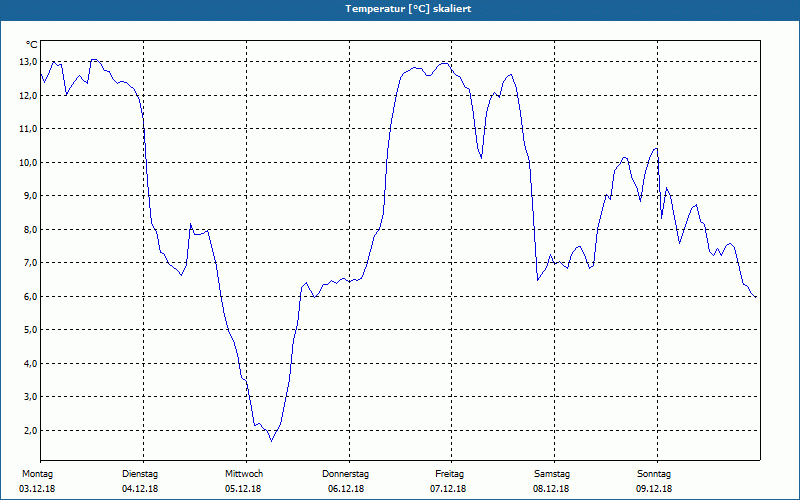Click the Sonntag day label

click(x=654, y=474)
